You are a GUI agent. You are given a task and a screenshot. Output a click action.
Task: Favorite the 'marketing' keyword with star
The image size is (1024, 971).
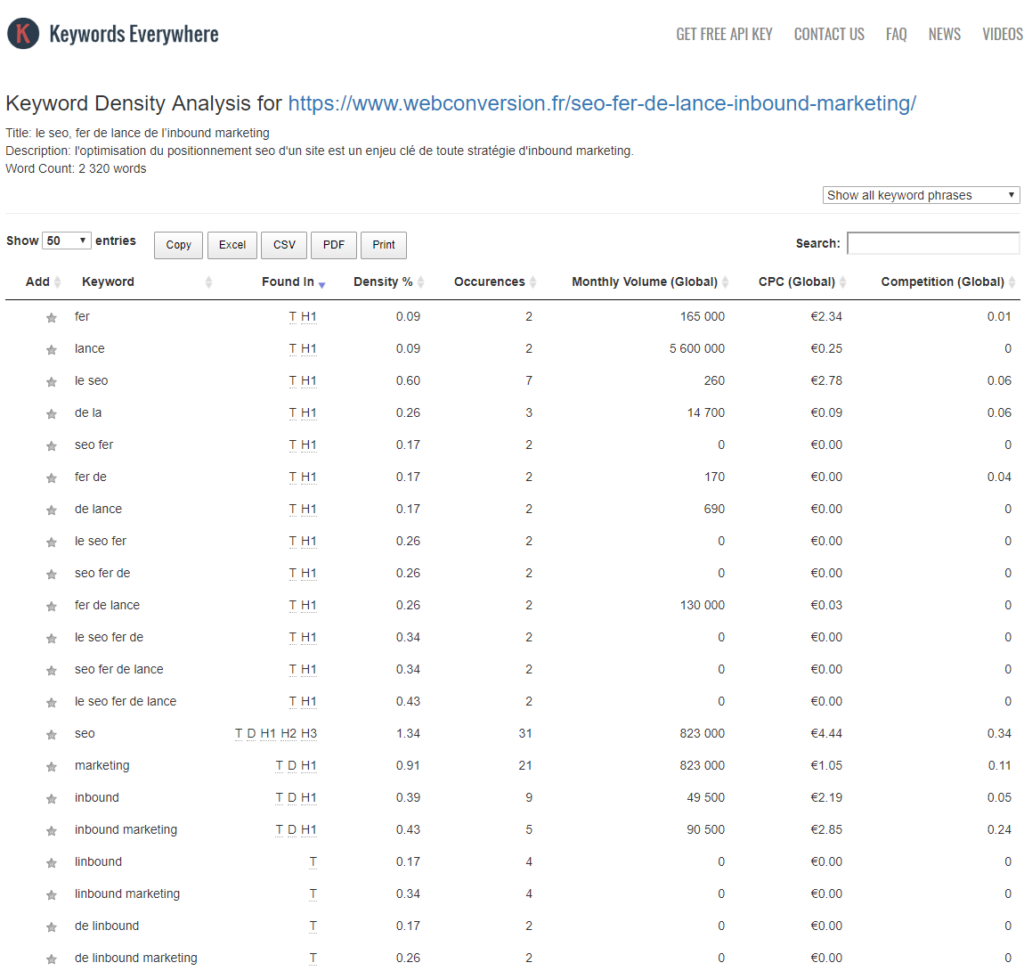point(51,767)
